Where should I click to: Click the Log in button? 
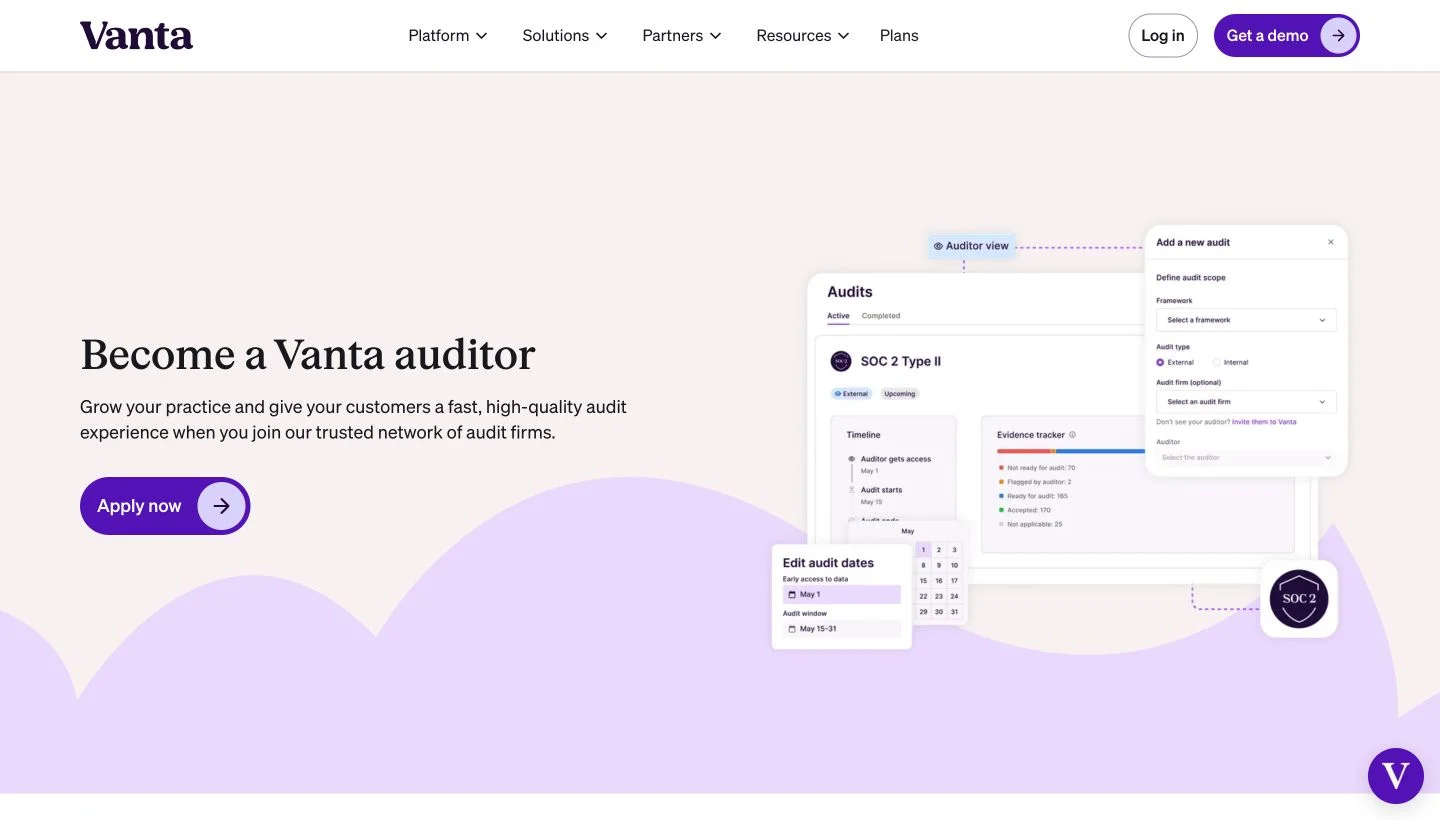click(1163, 36)
